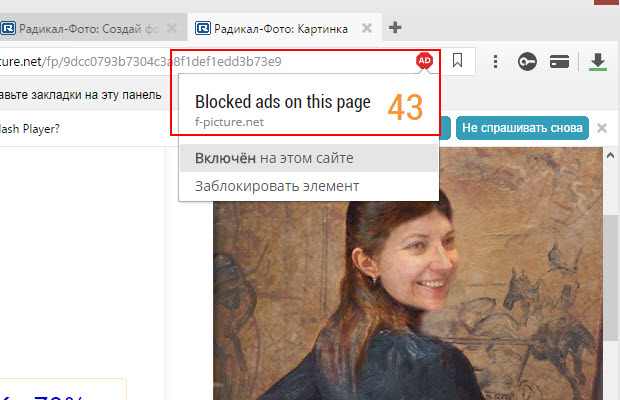The image size is (620, 400).
Task: Toggle 'Включён на этом сайте' ad blocking
Action: point(273,158)
